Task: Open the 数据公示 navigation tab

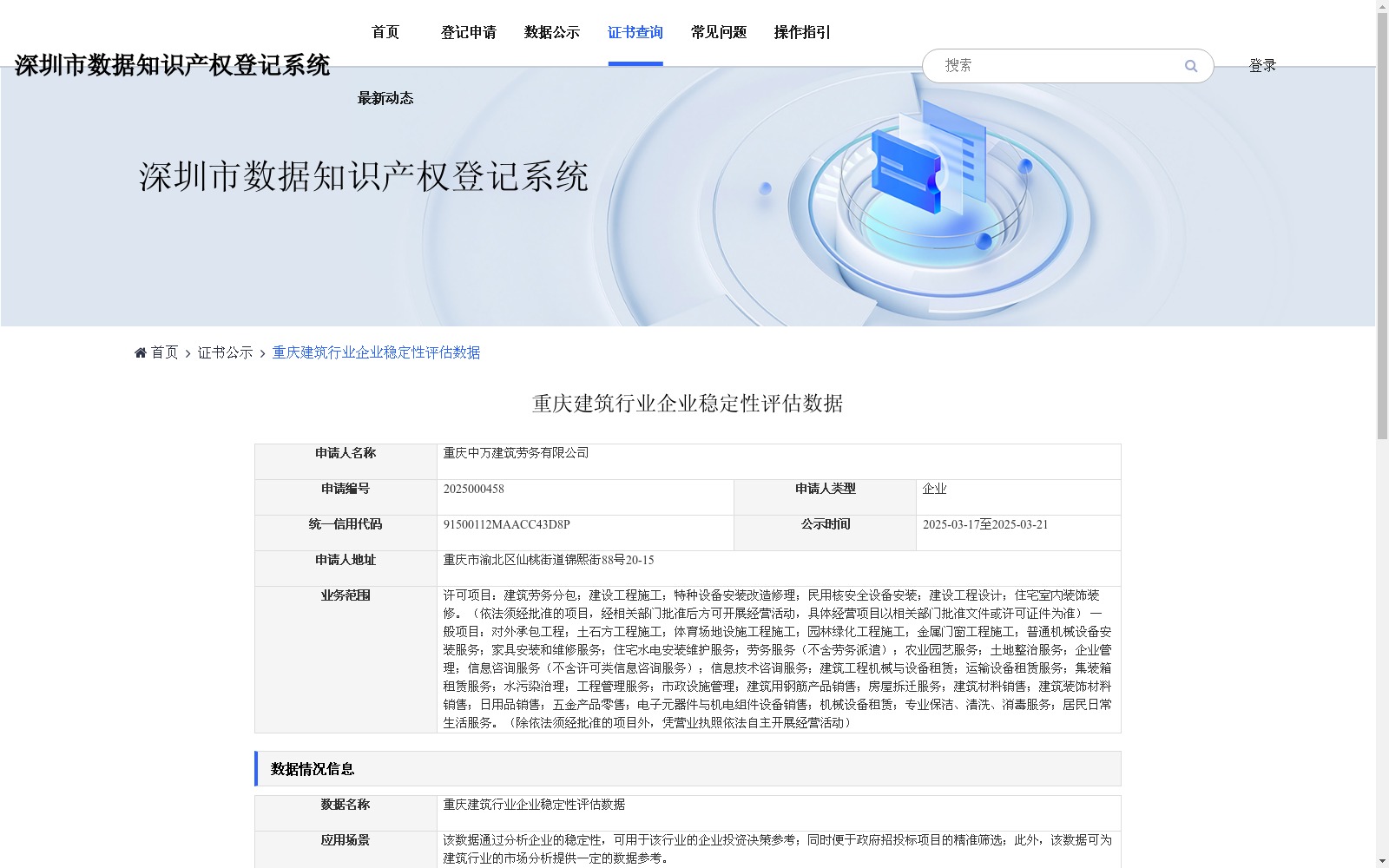Action: click(x=552, y=32)
